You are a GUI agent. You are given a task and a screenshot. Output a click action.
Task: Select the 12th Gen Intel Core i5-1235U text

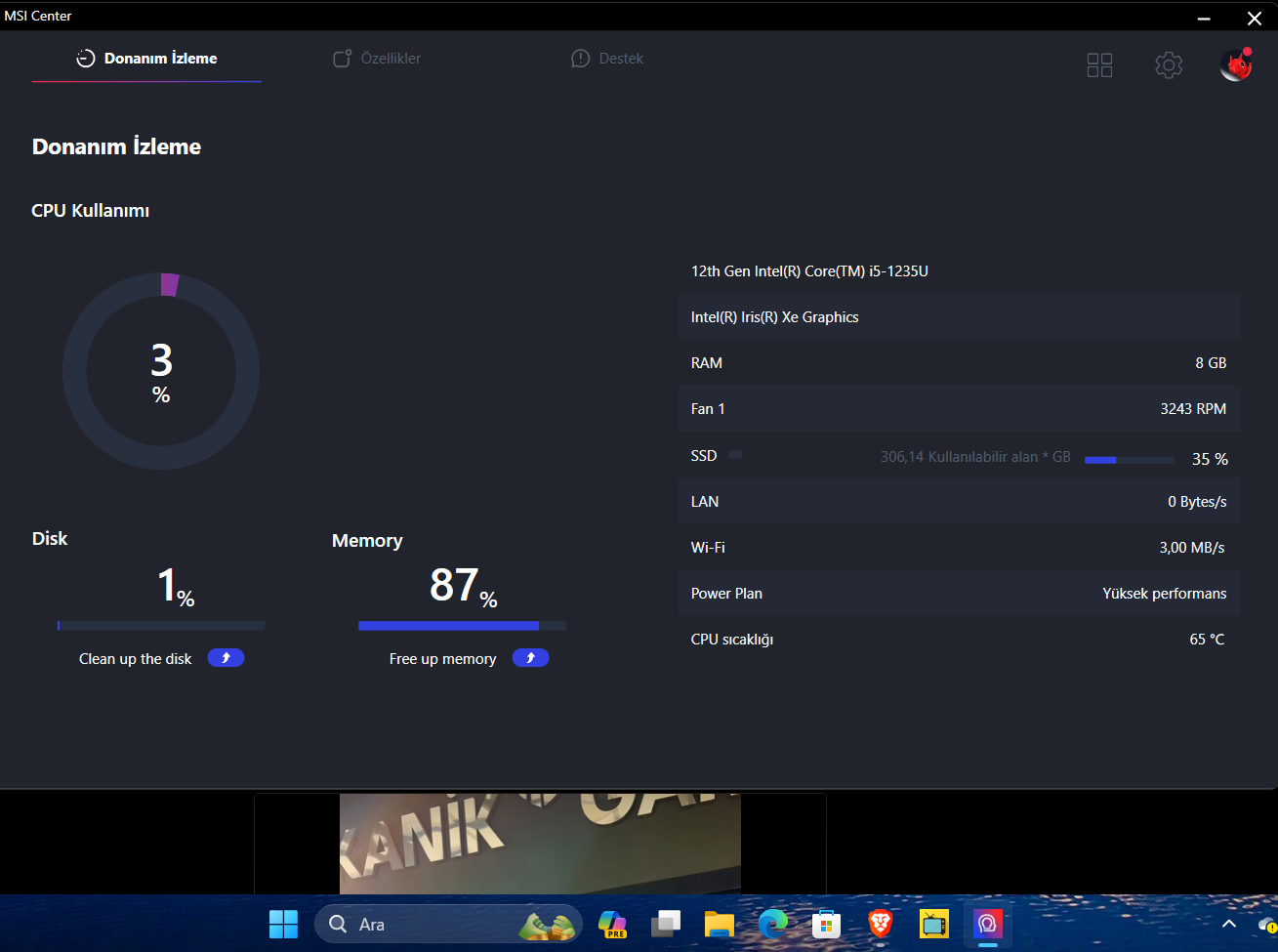(809, 271)
